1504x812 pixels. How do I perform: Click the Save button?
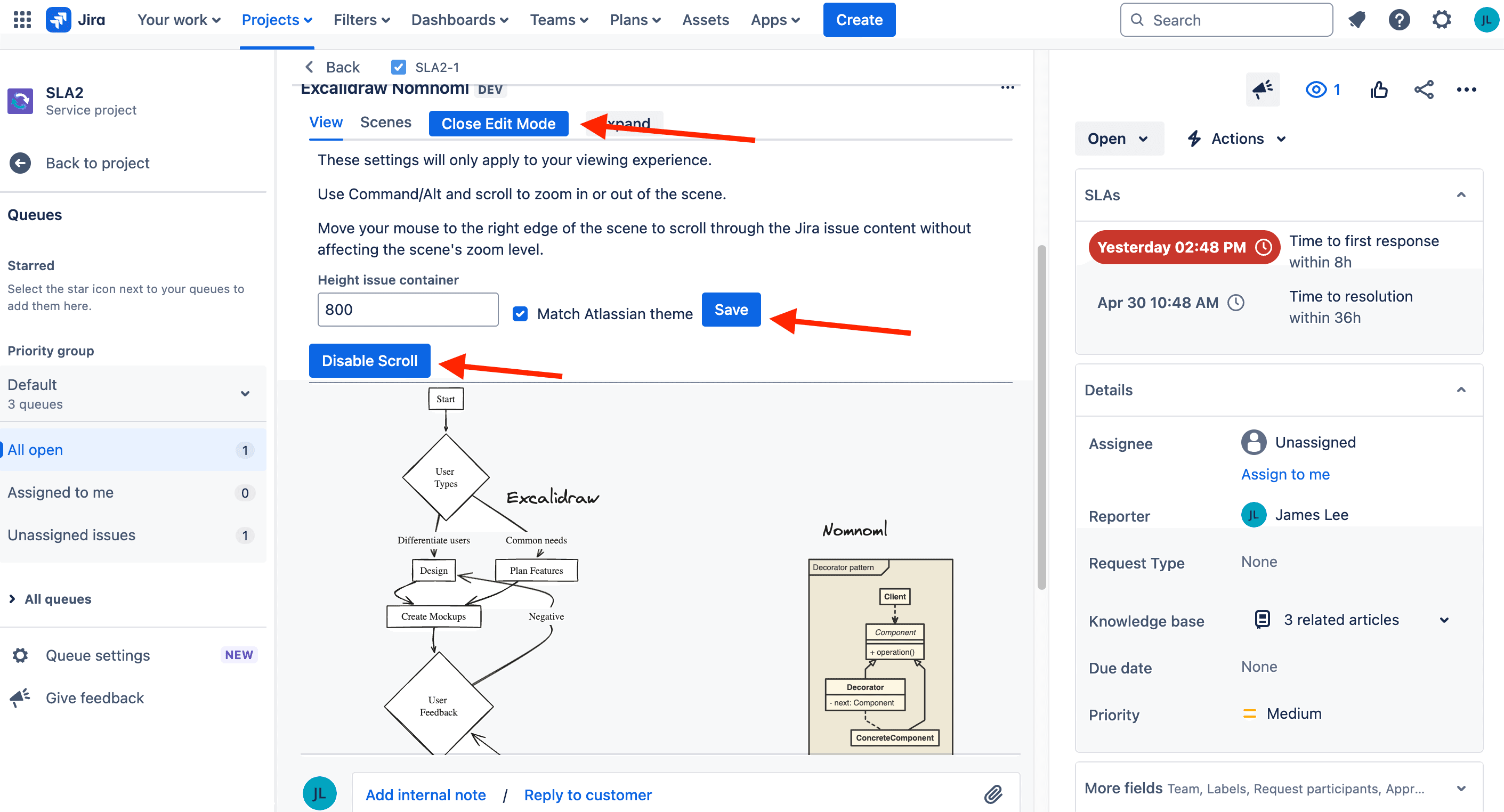click(x=730, y=310)
